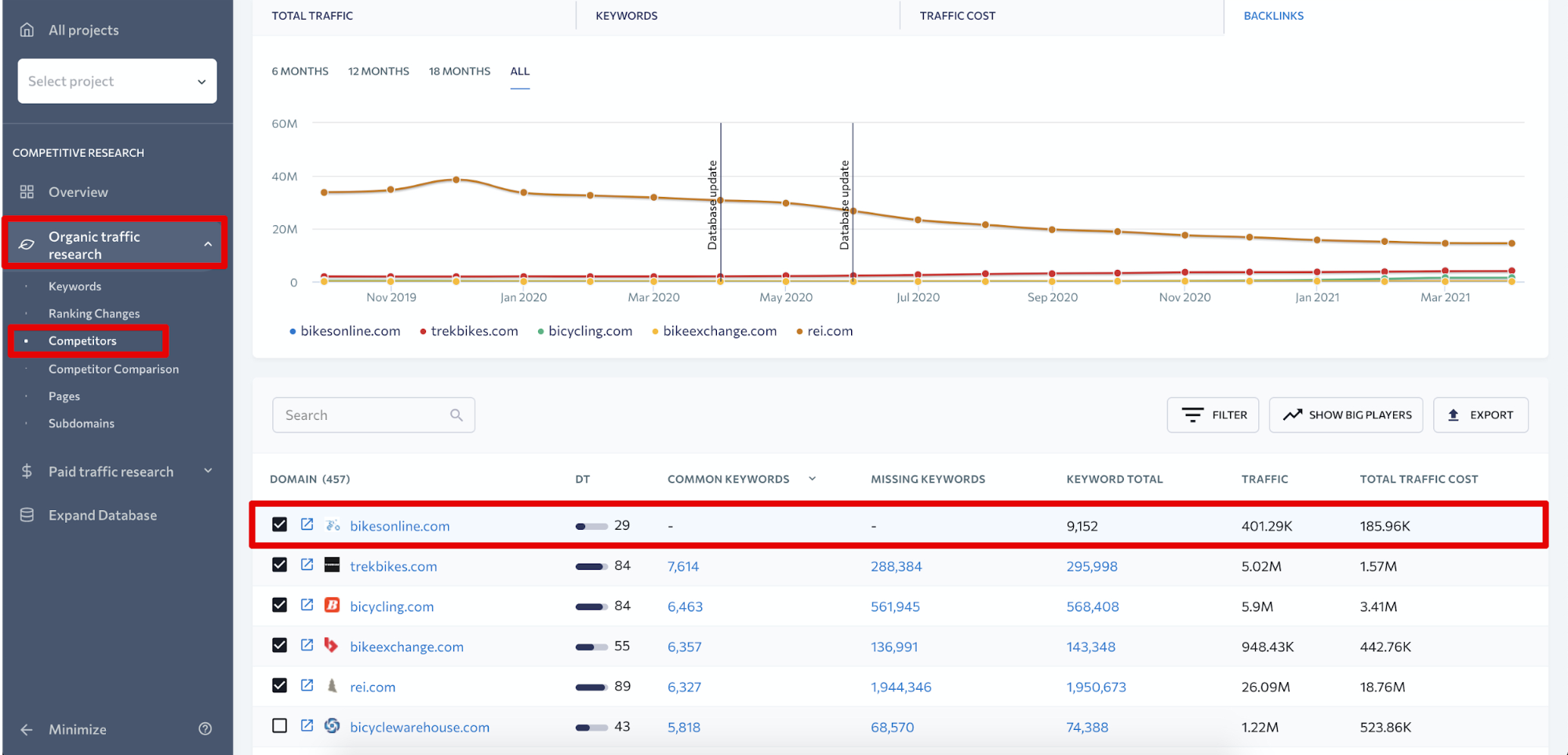Click the Minimize sidebar arrow icon
The width and height of the screenshot is (1568, 755).
[27, 730]
